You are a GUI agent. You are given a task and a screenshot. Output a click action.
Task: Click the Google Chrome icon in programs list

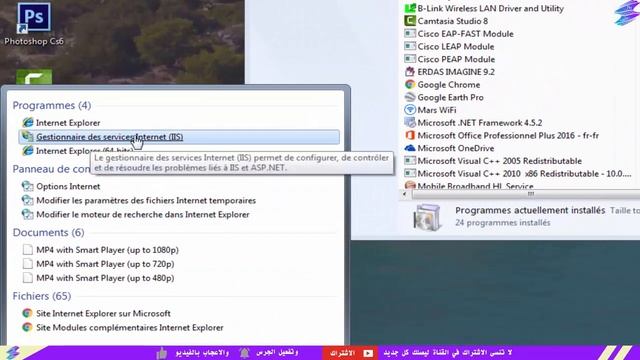(x=410, y=84)
